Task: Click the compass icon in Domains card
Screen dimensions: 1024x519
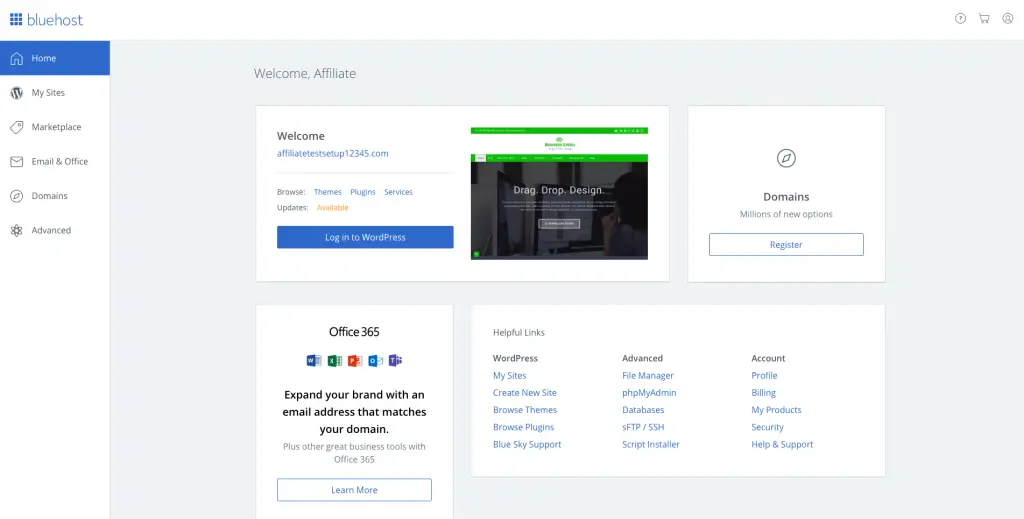Action: click(786, 158)
